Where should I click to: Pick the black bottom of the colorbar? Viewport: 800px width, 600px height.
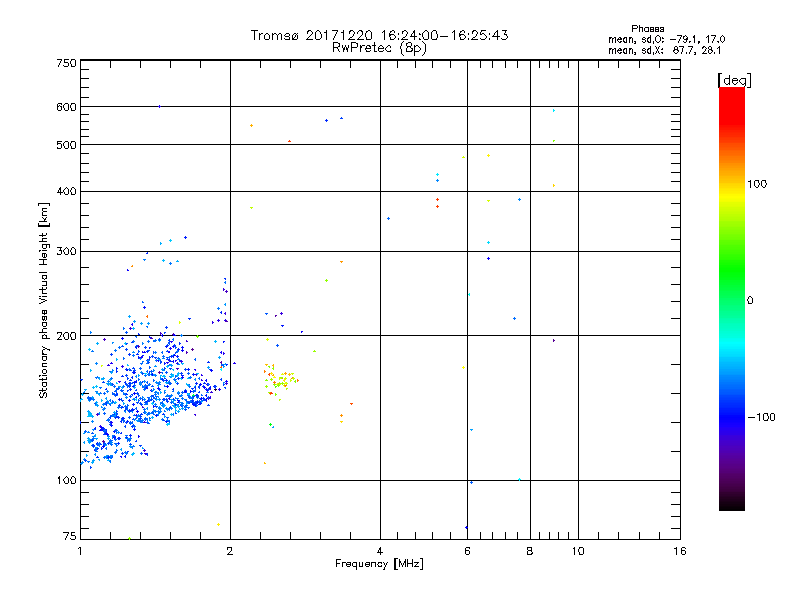(731, 505)
